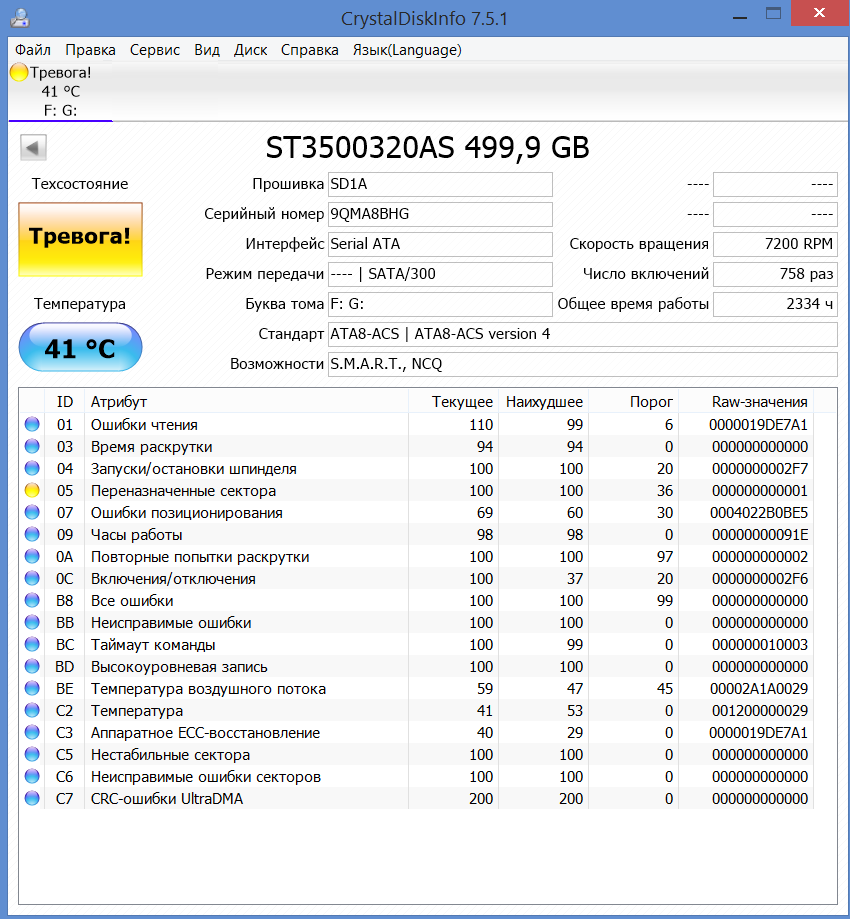The height and width of the screenshot is (919, 850).
Task: Click the Буква тома field
Action: [440, 304]
